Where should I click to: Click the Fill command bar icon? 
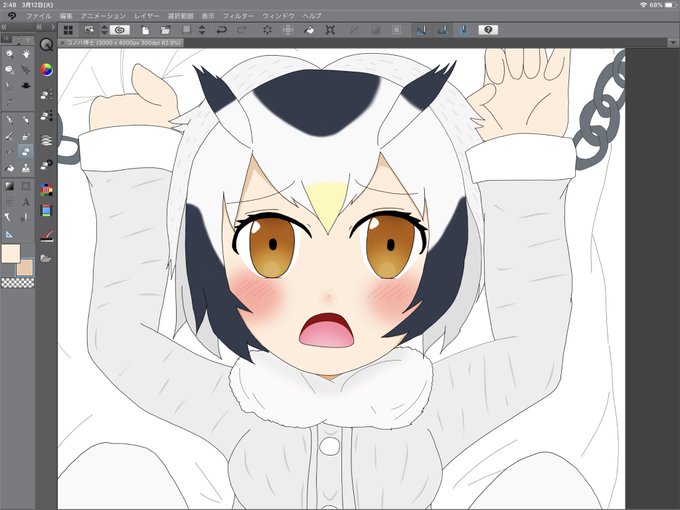[x=309, y=30]
